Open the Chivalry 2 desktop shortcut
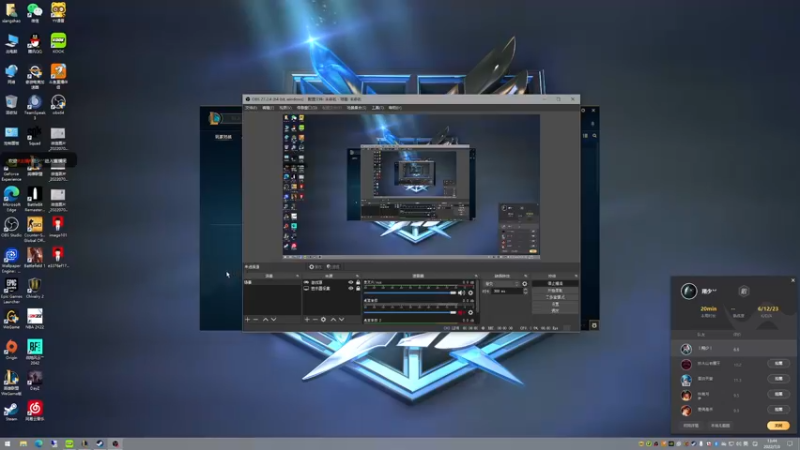The width and height of the screenshot is (800, 450). tap(35, 288)
